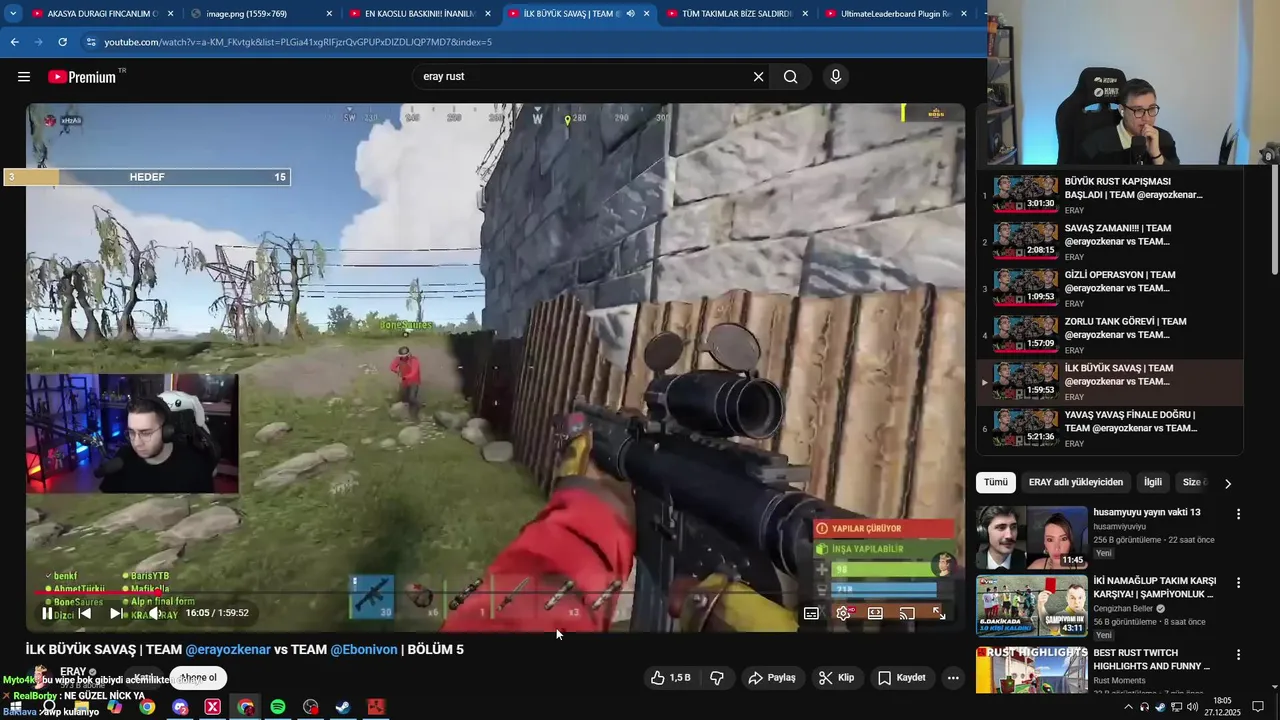Cast the video to a device

[x=907, y=614]
